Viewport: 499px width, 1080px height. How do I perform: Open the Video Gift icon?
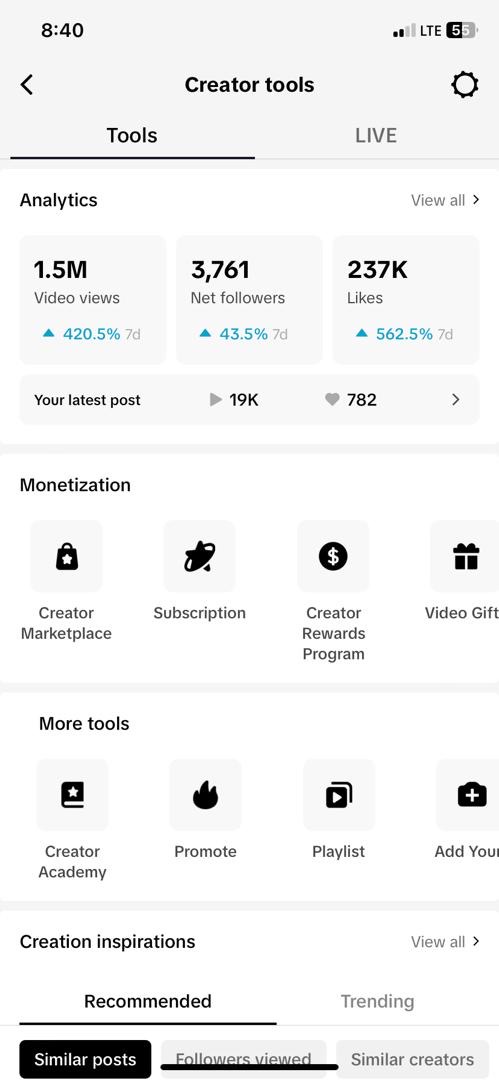pyautogui.click(x=465, y=556)
